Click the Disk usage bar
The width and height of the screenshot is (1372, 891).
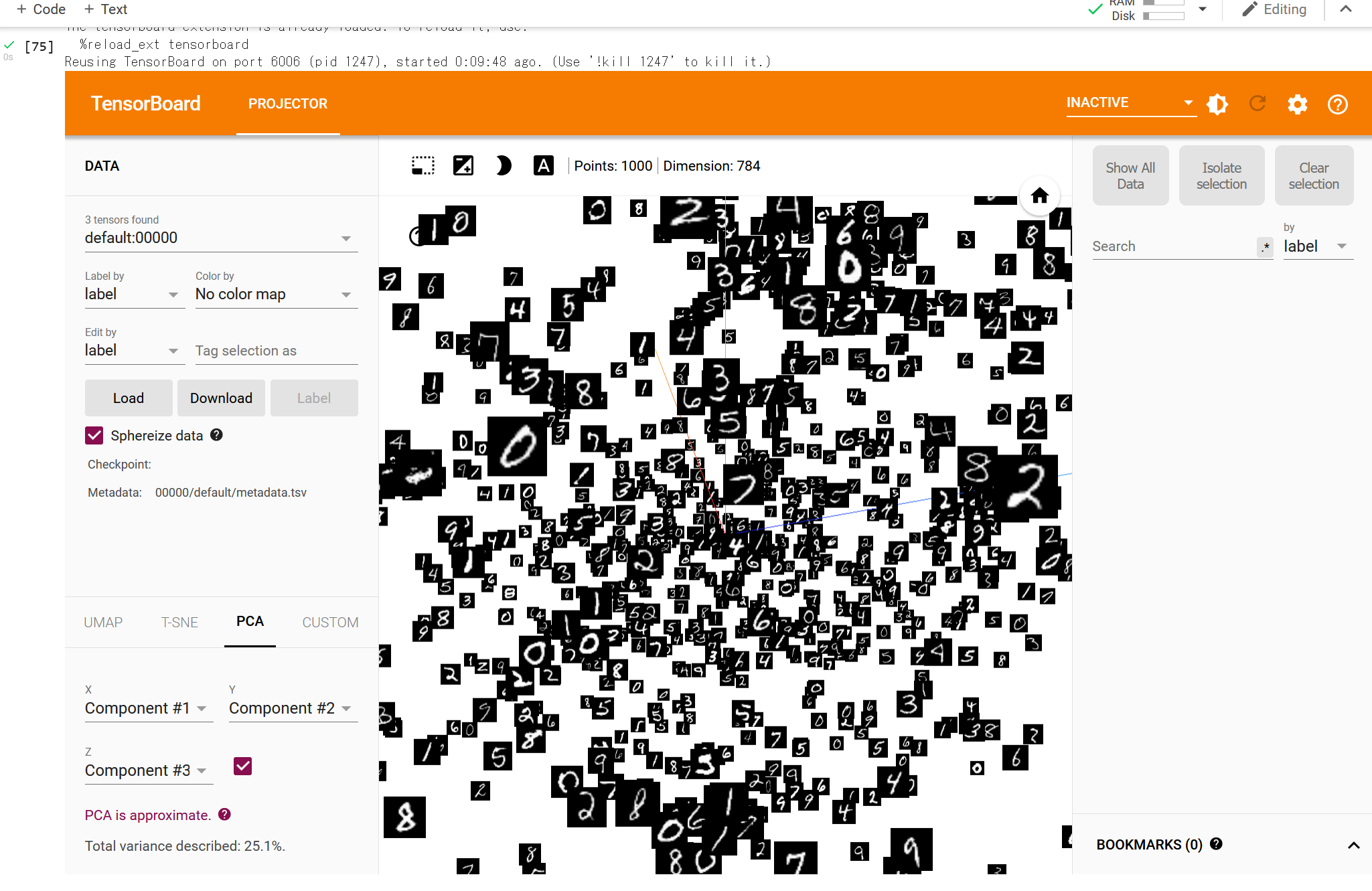[1164, 16]
